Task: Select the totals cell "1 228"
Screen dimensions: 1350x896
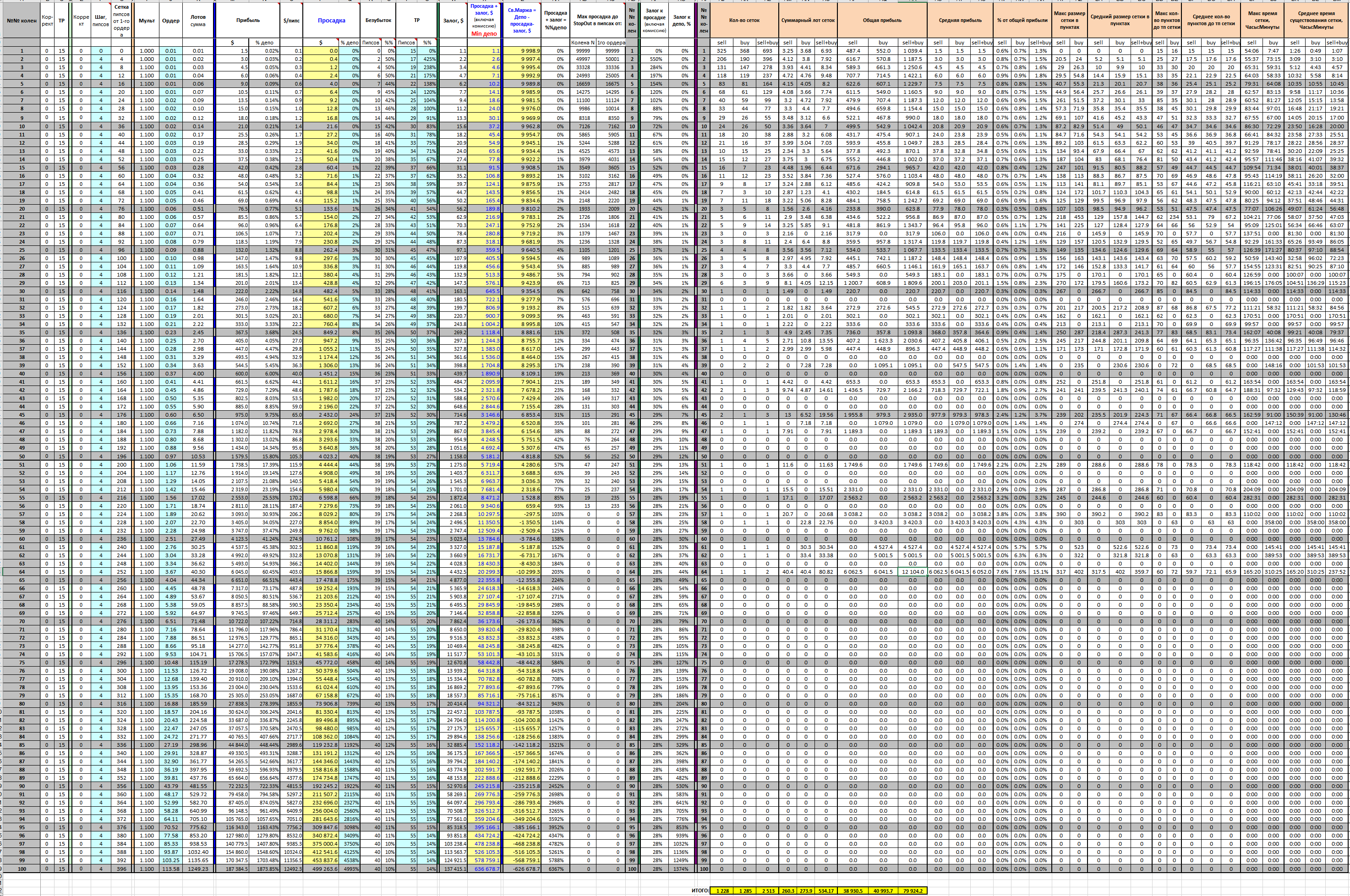Action: point(722,891)
